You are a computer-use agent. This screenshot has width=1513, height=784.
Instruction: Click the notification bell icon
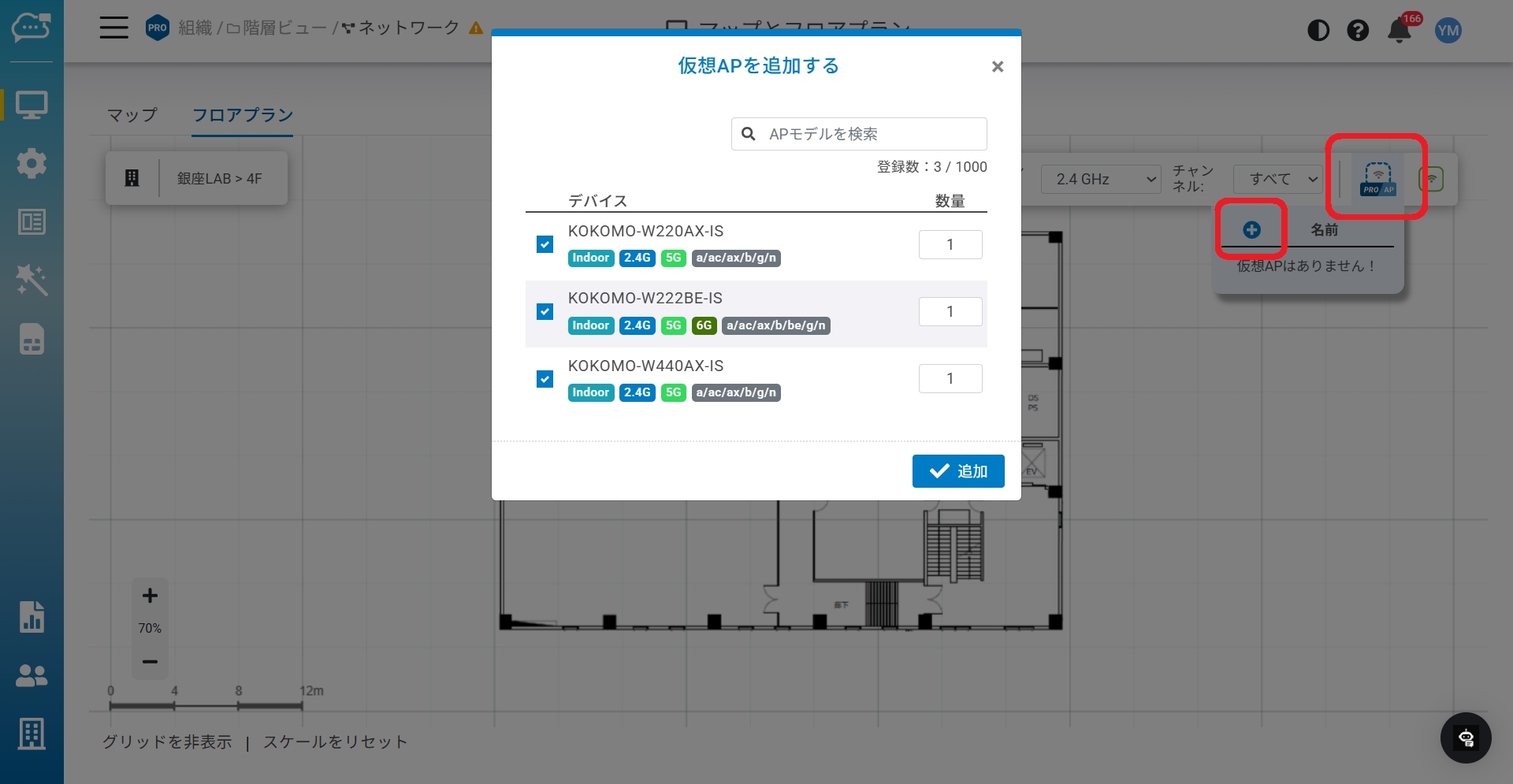point(1399,31)
